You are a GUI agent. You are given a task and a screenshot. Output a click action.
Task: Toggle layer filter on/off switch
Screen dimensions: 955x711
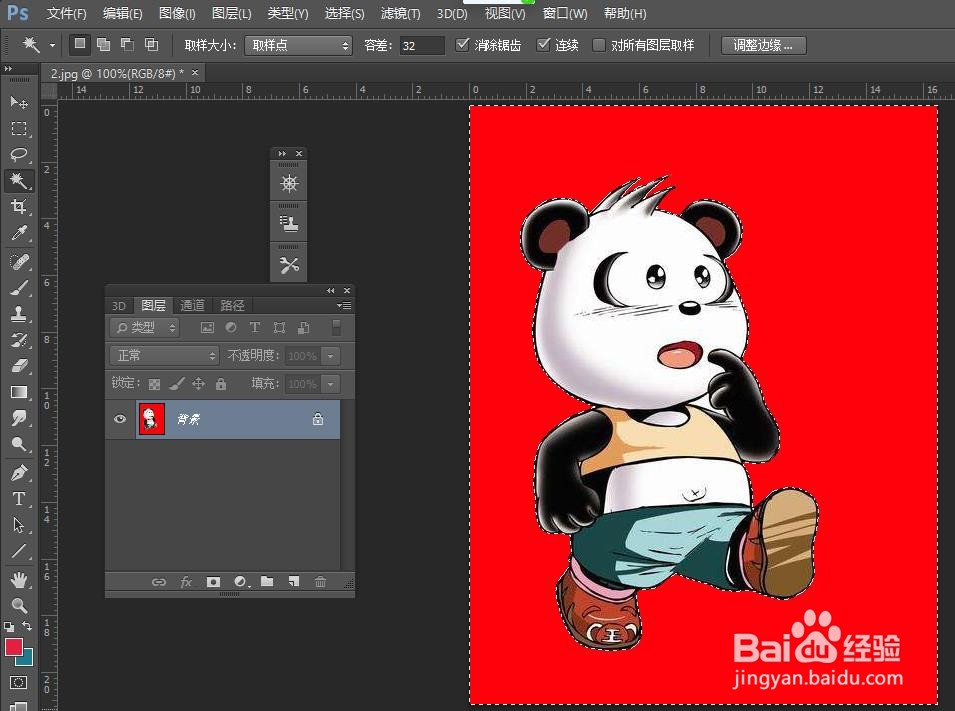336,327
